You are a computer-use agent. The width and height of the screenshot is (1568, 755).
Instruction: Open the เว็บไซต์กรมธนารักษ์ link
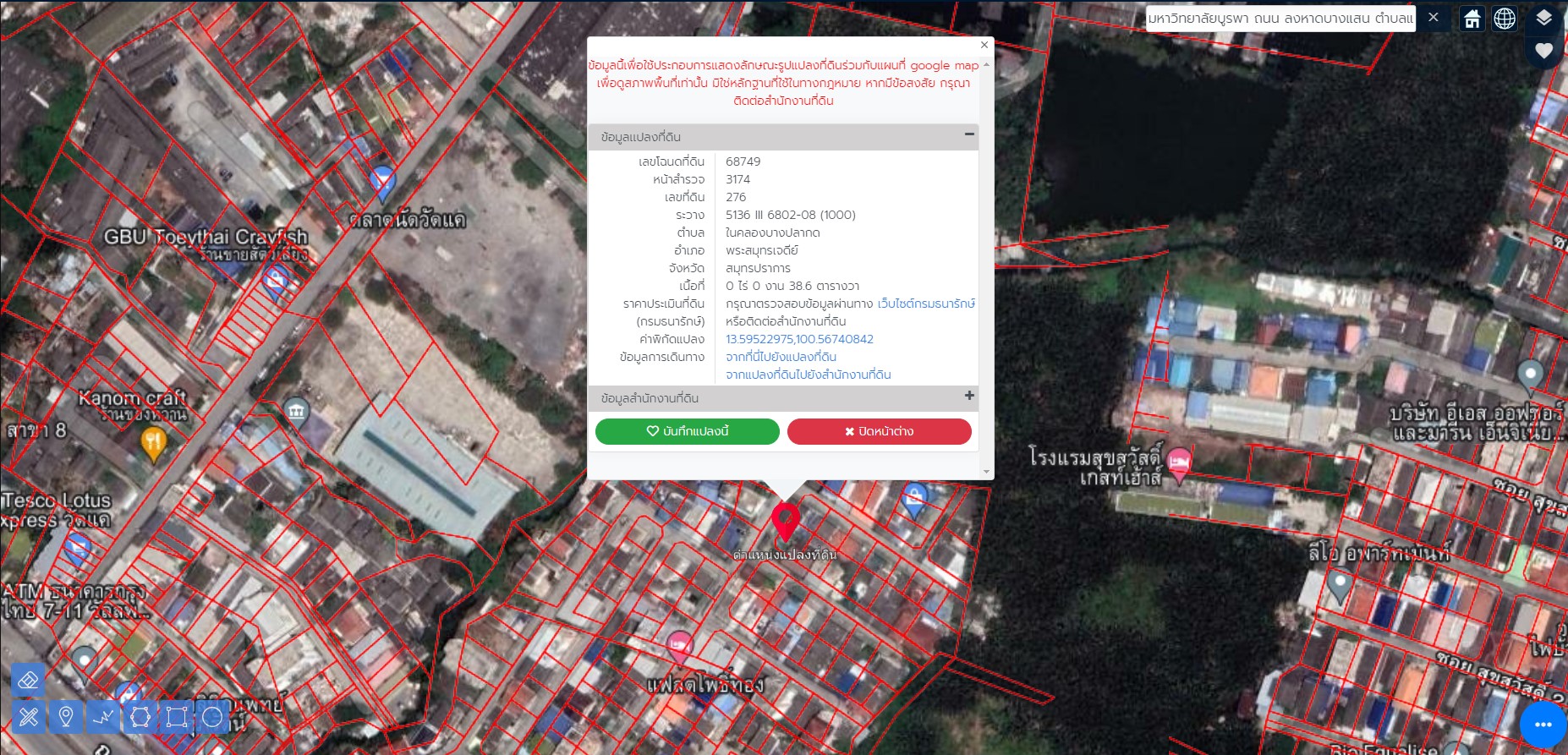(x=926, y=304)
